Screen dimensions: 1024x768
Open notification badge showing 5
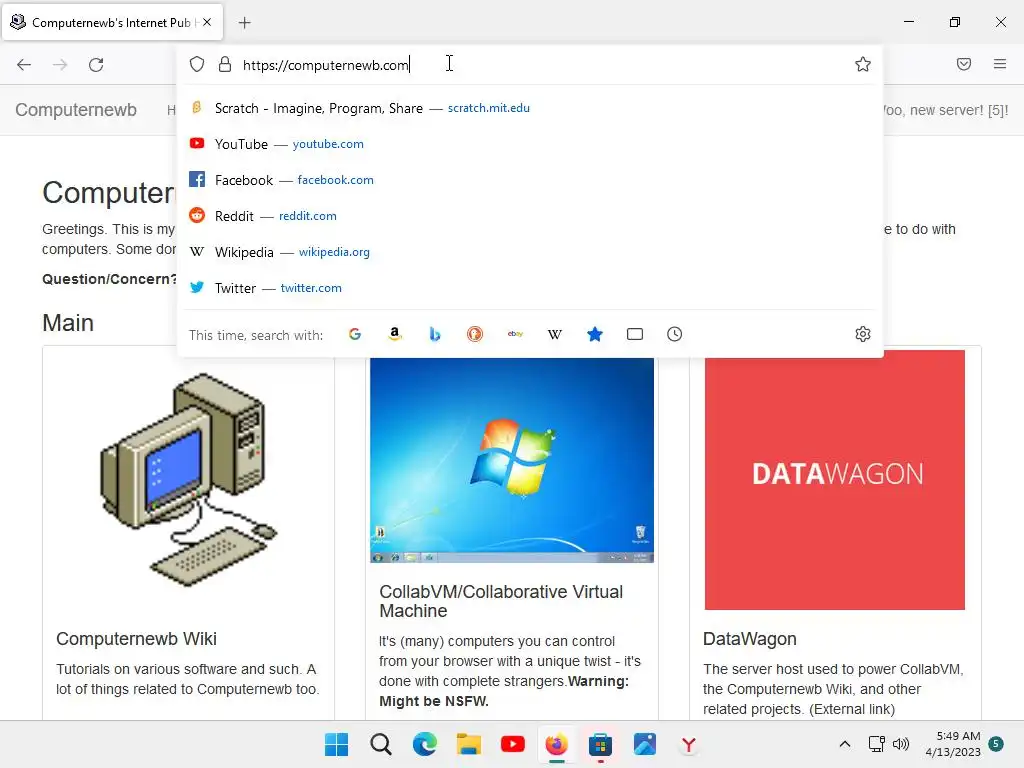[996, 743]
